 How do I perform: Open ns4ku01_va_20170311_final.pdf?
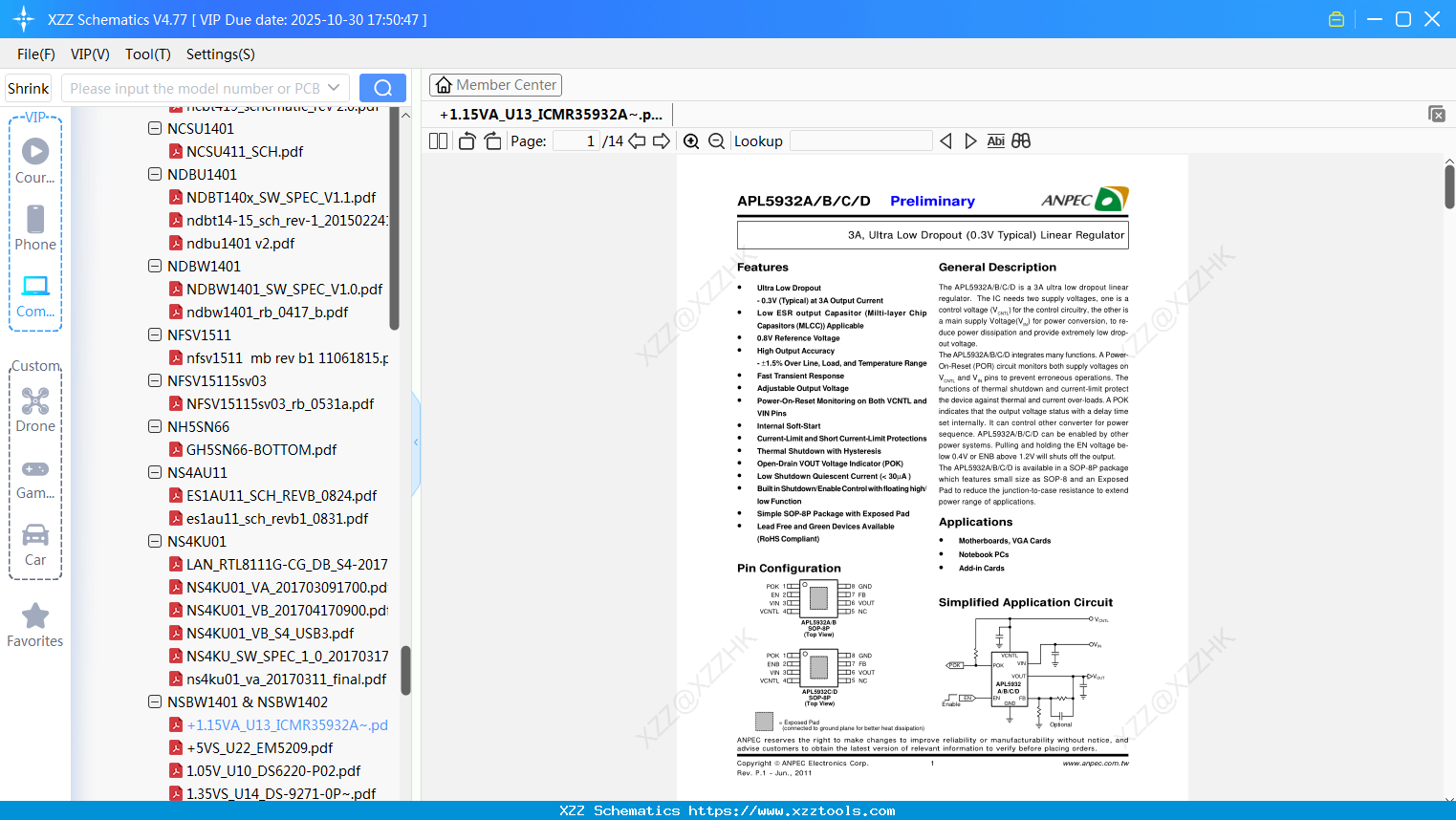tap(286, 679)
